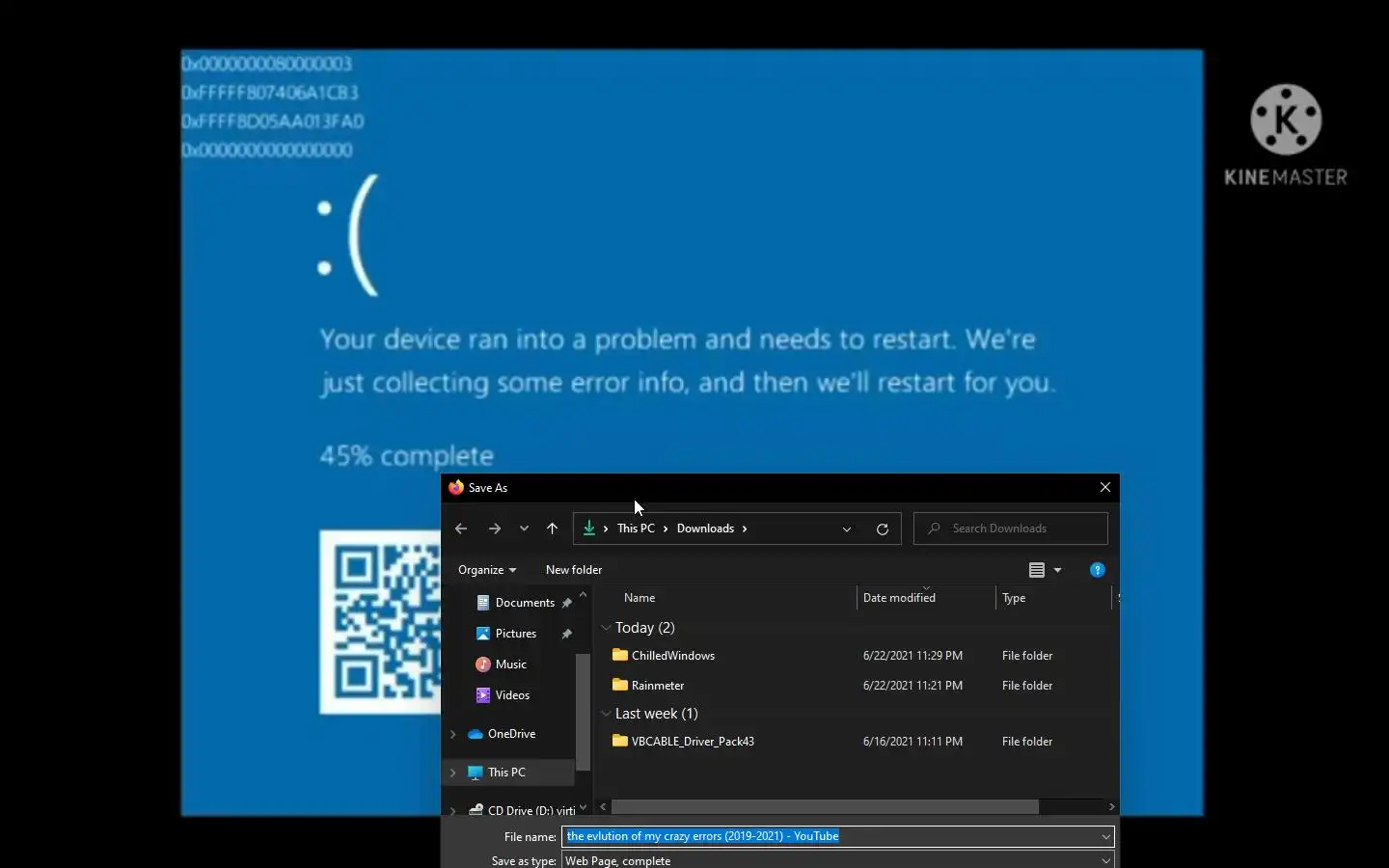This screenshot has height=868, width=1389.
Task: Expand the OneDrive tree node
Action: tap(453, 734)
